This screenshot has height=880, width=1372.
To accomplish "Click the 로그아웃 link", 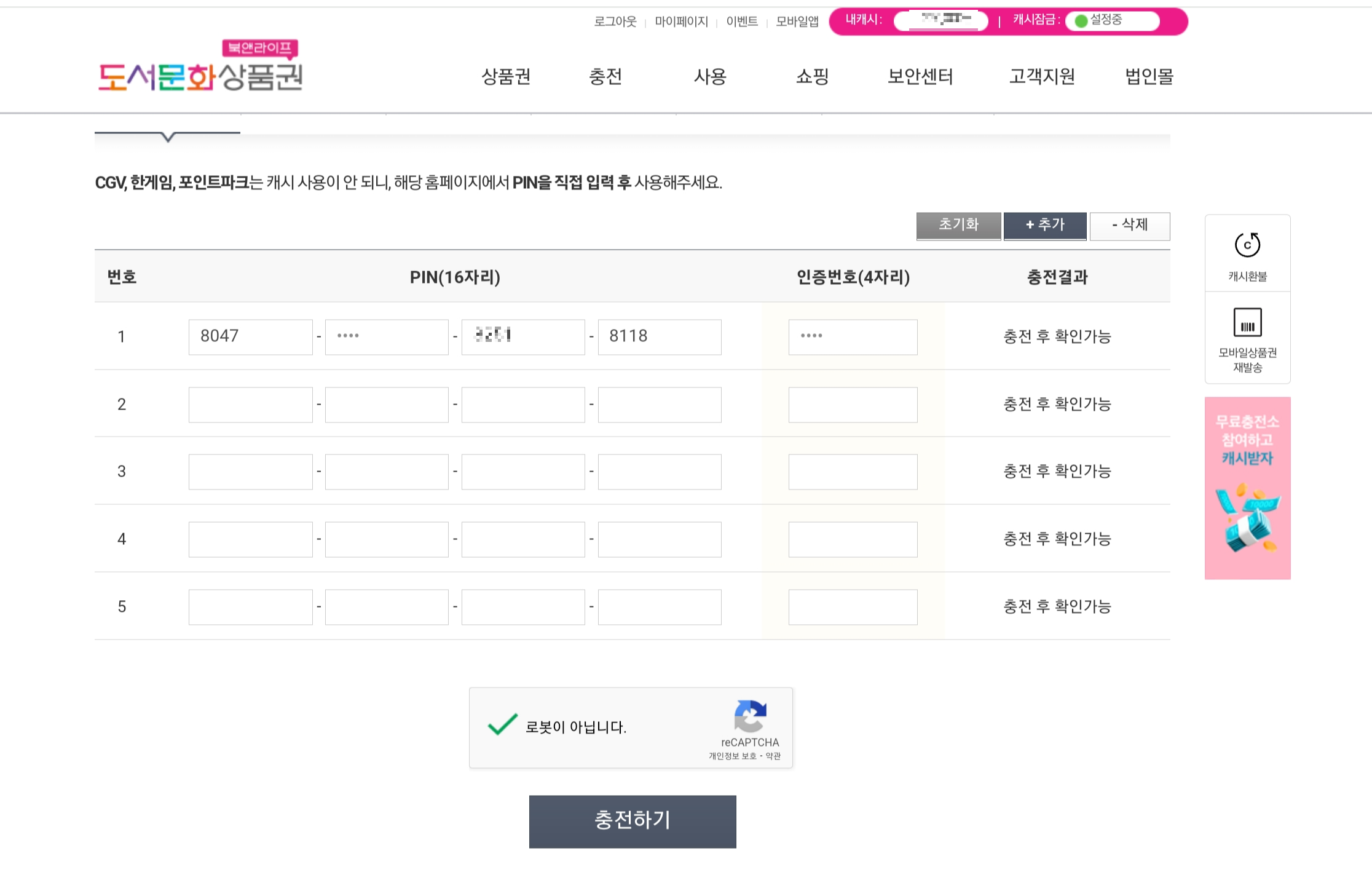I will tap(615, 22).
